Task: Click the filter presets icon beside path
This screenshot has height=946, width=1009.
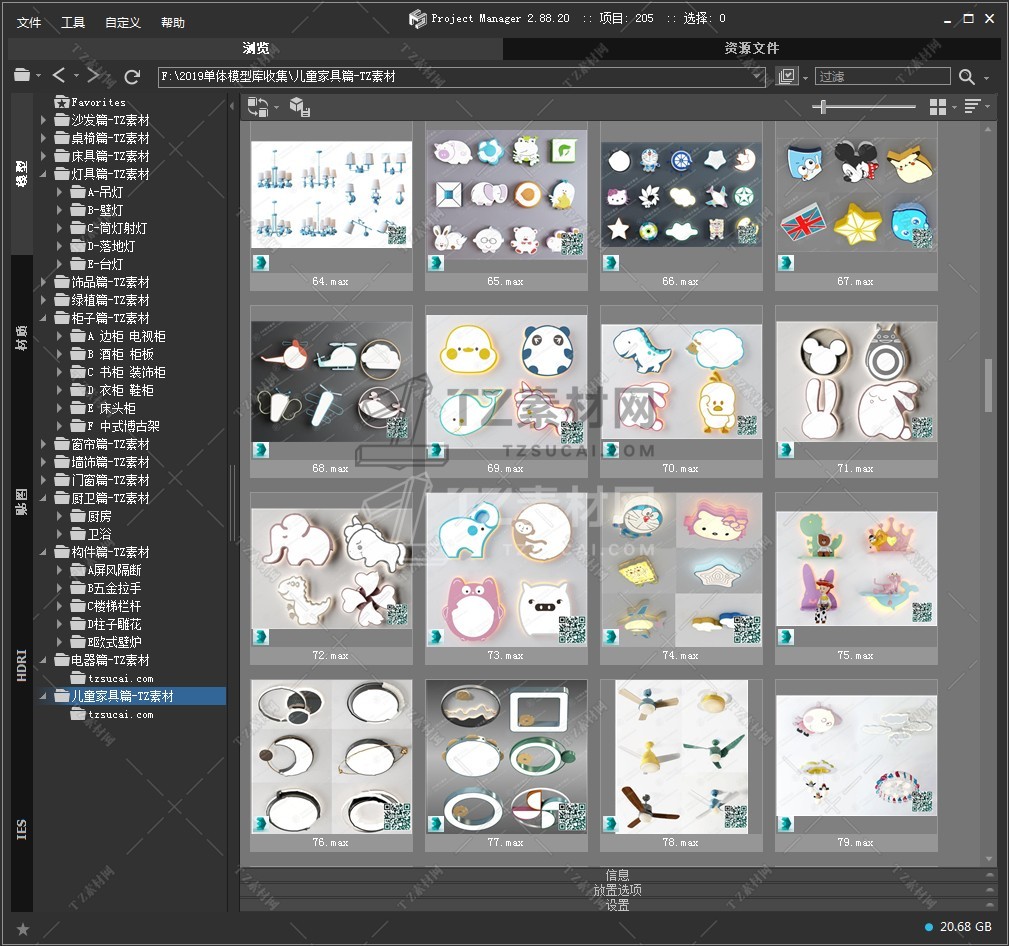Action: coord(787,76)
